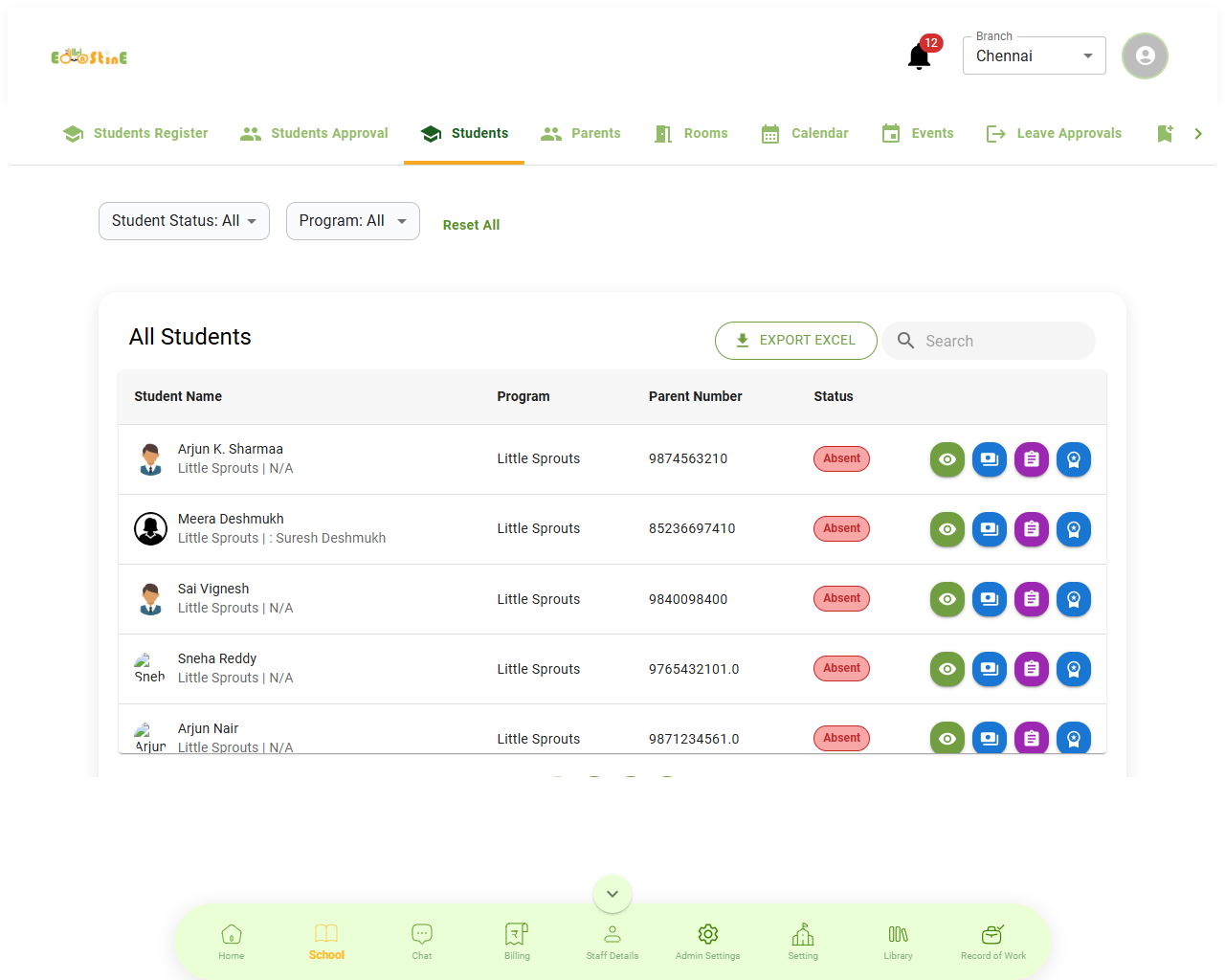Click parent number 9840098400
The image size is (1225, 980).
click(x=688, y=599)
